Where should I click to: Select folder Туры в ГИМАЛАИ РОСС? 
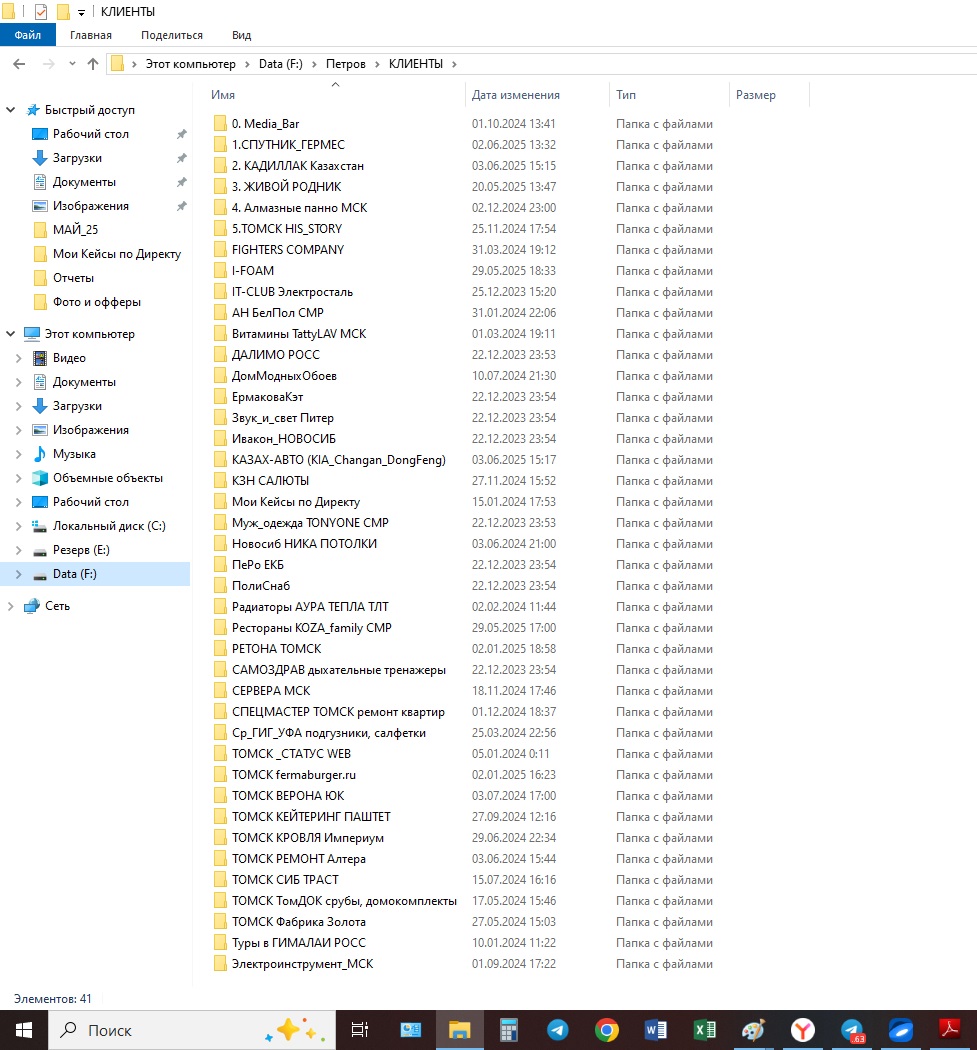coord(299,943)
